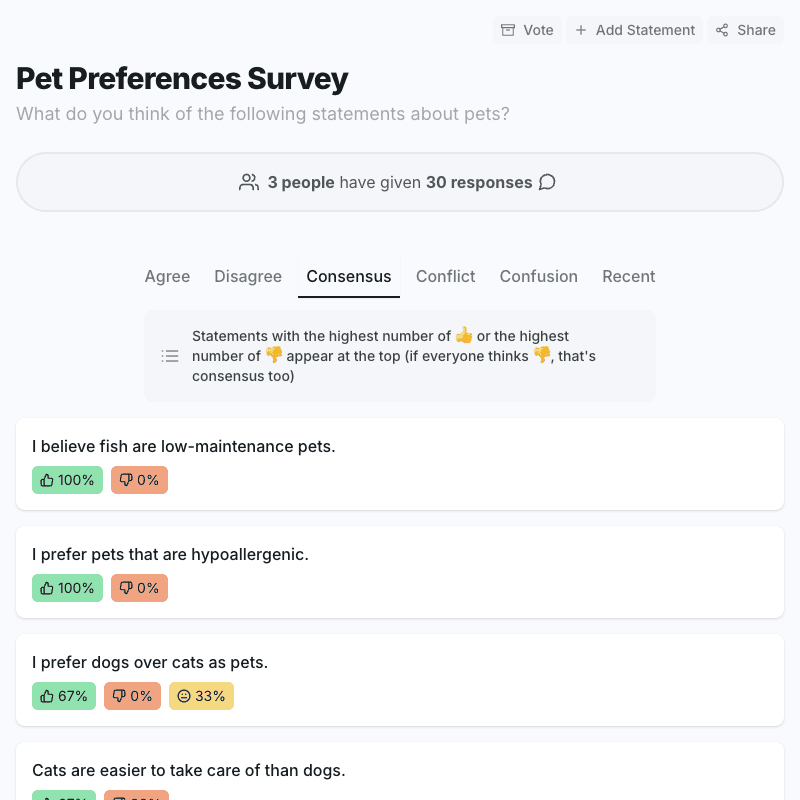800x800 pixels.
Task: Switch to the Agree tab
Action: 167,276
